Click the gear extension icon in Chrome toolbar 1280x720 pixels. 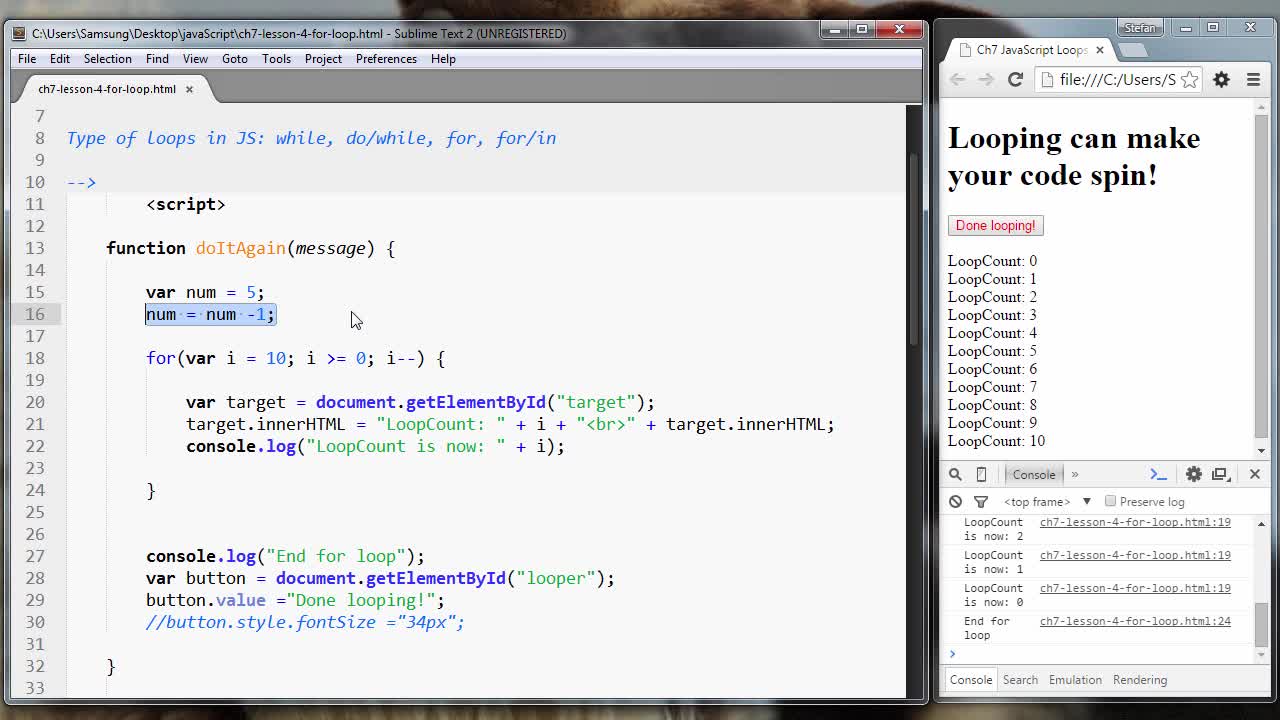pos(1221,80)
